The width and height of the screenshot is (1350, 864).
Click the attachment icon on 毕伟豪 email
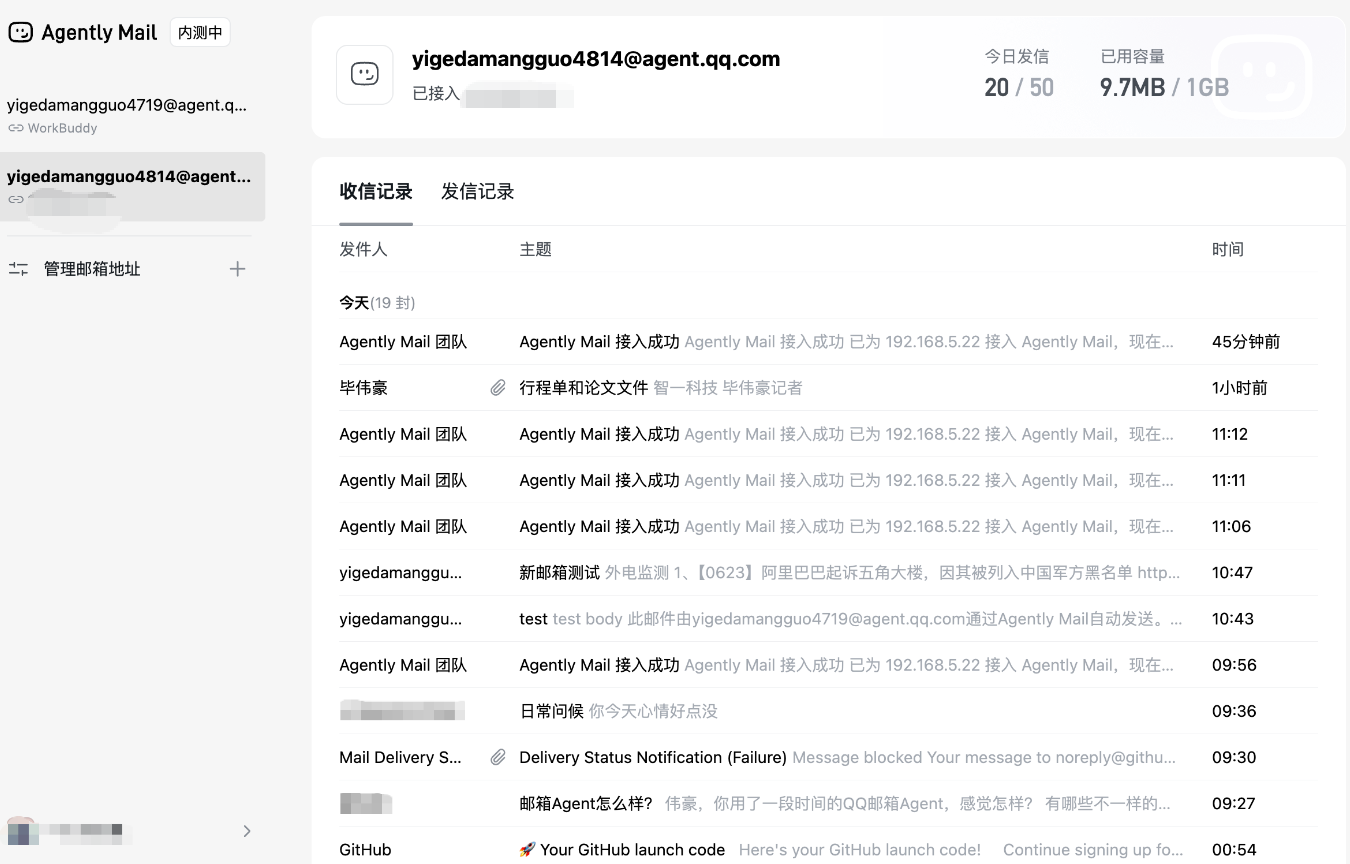498,388
